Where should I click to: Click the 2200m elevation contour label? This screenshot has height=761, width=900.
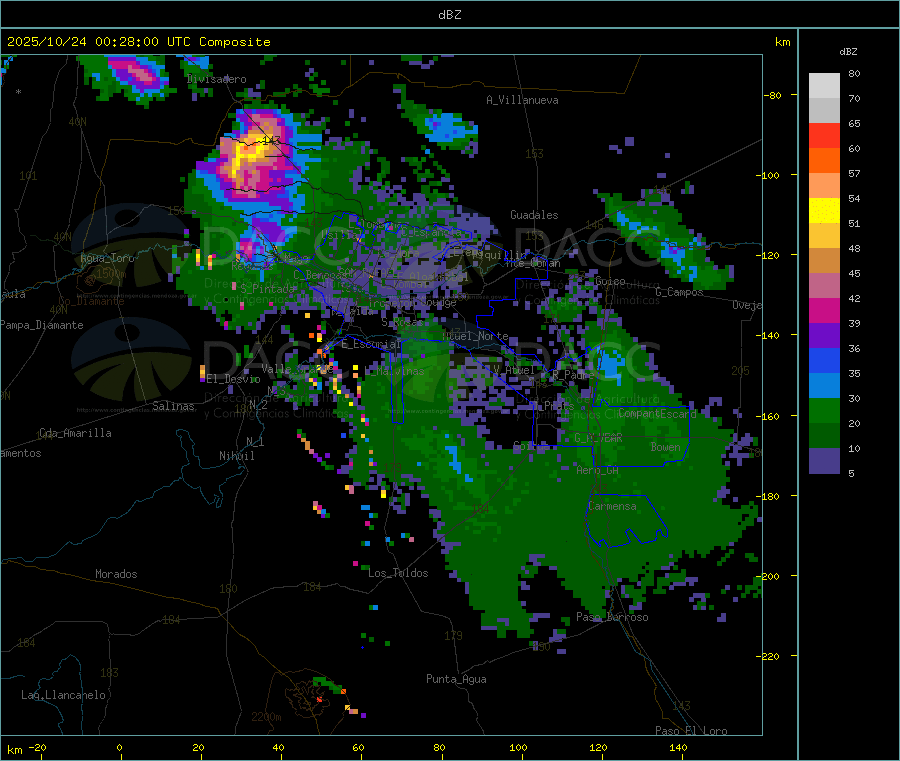pos(266,717)
